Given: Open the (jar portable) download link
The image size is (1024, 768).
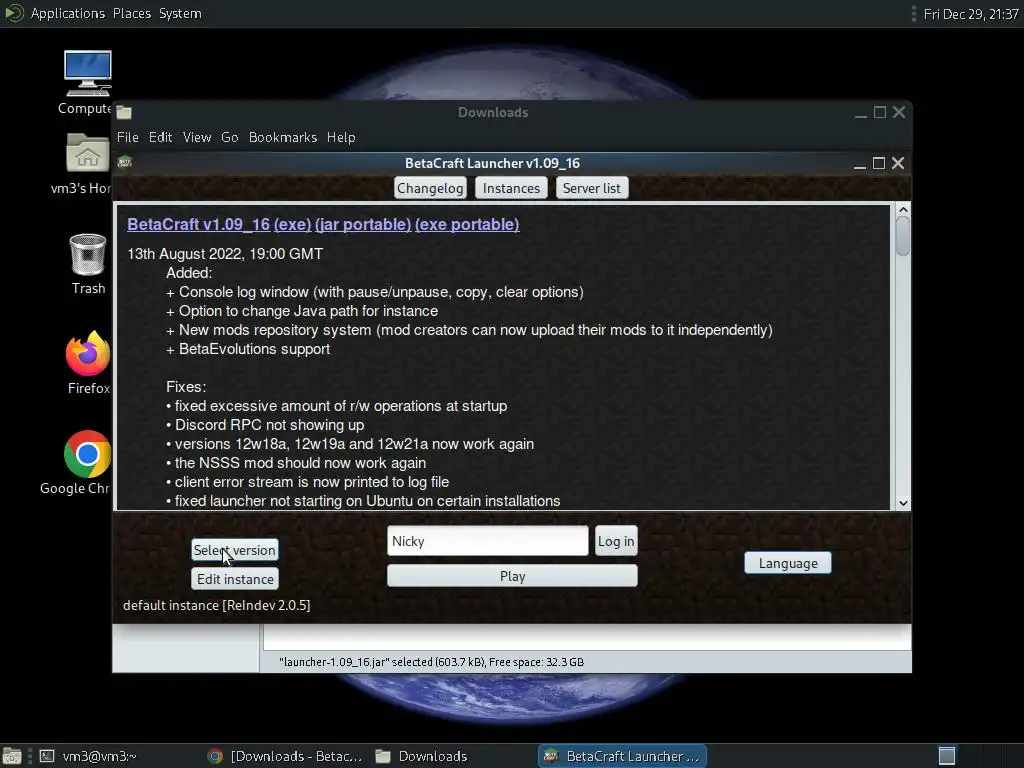Looking at the screenshot, I should pos(363,225).
